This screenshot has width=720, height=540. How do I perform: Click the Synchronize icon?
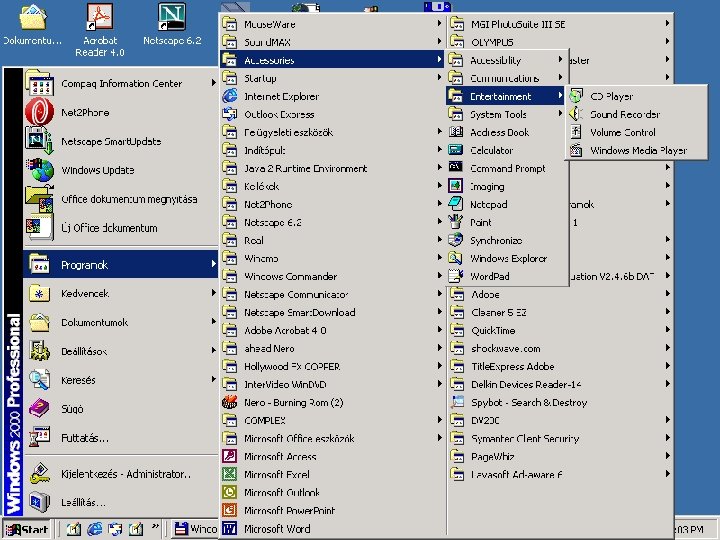[x=456, y=240]
